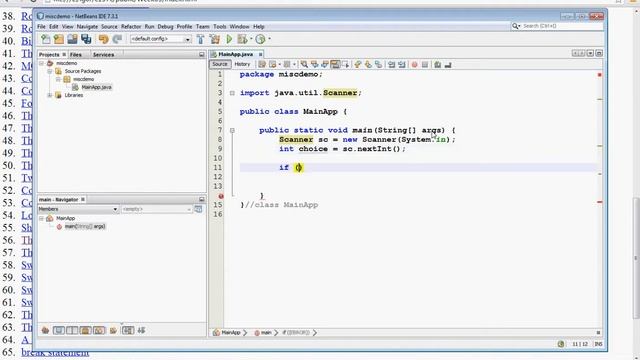
Task: Open the Refactor menu
Action: pos(131,27)
